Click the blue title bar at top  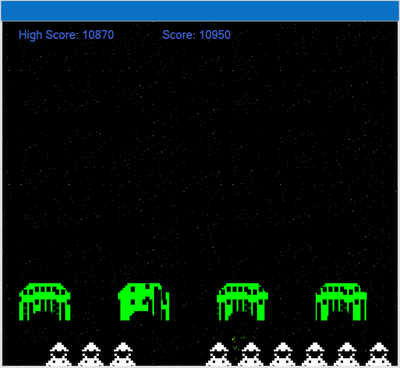[x=200, y=11]
